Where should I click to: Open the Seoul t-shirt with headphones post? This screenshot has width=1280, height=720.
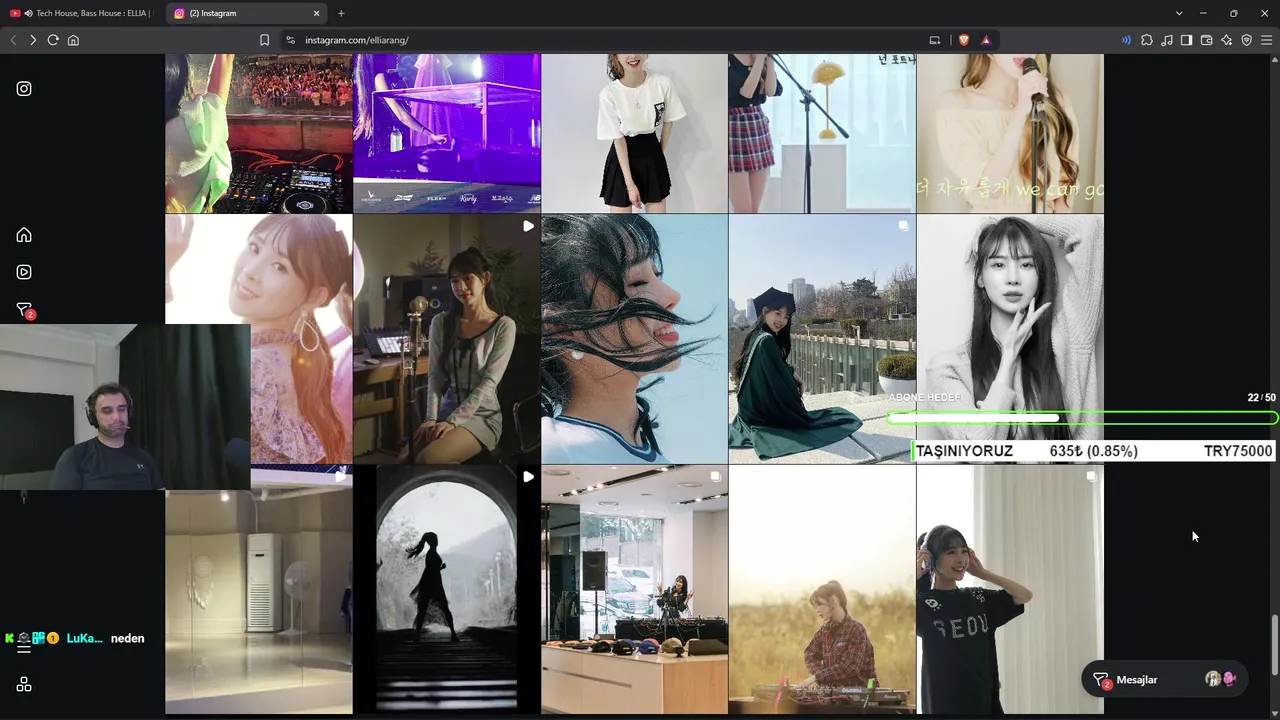point(1010,590)
